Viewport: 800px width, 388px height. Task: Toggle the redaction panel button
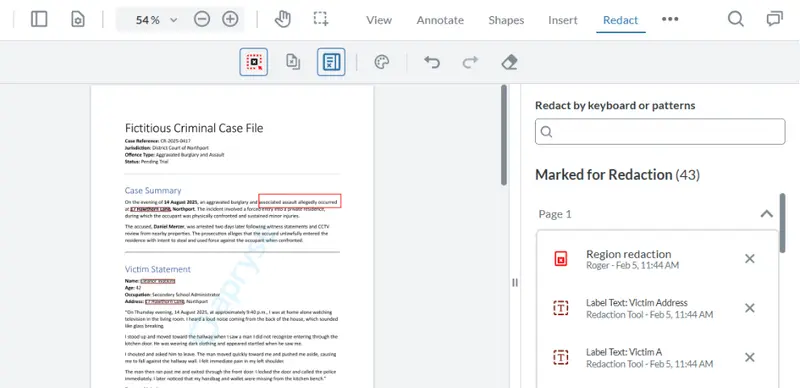click(331, 62)
